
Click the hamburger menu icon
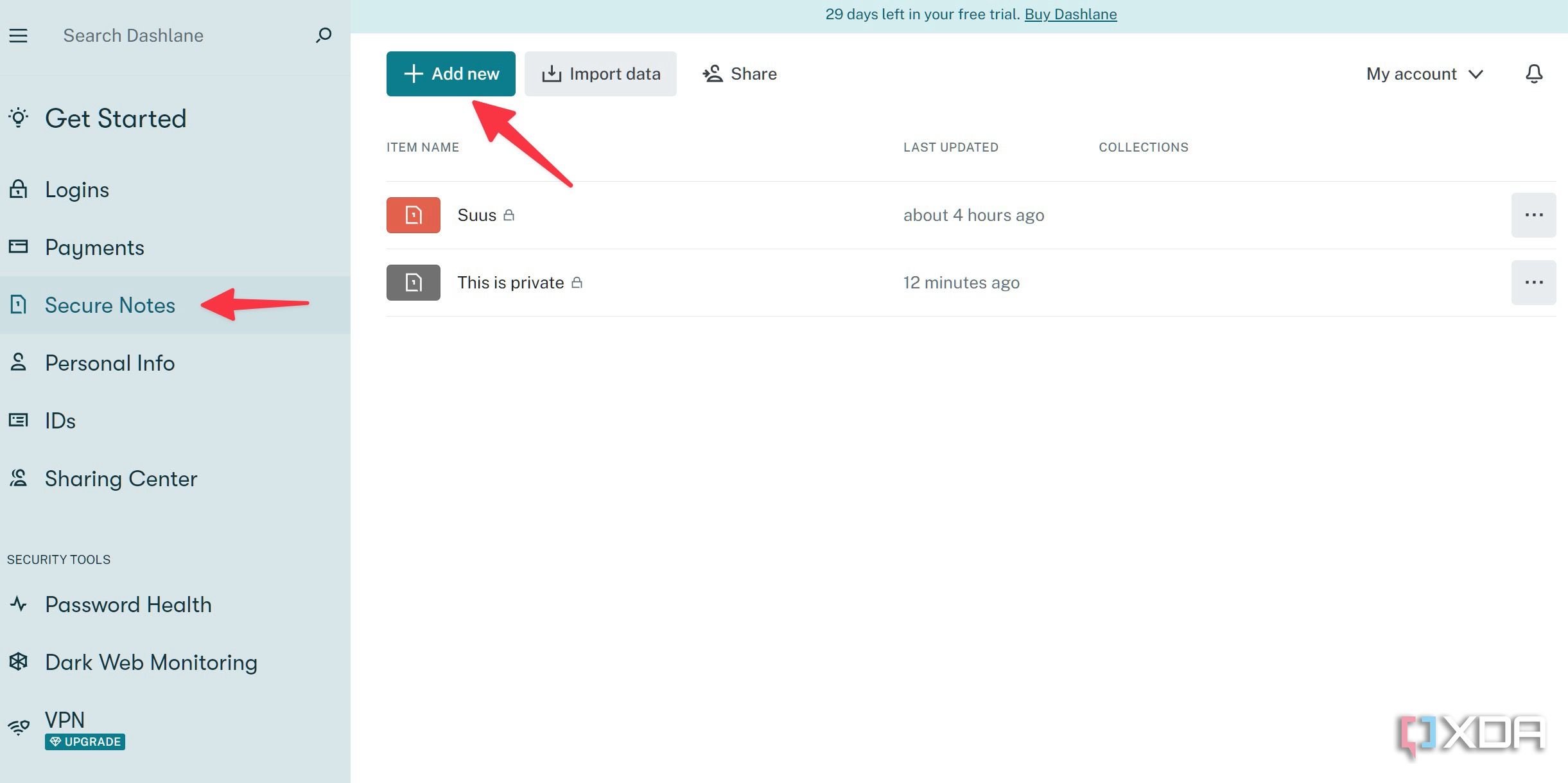18,35
